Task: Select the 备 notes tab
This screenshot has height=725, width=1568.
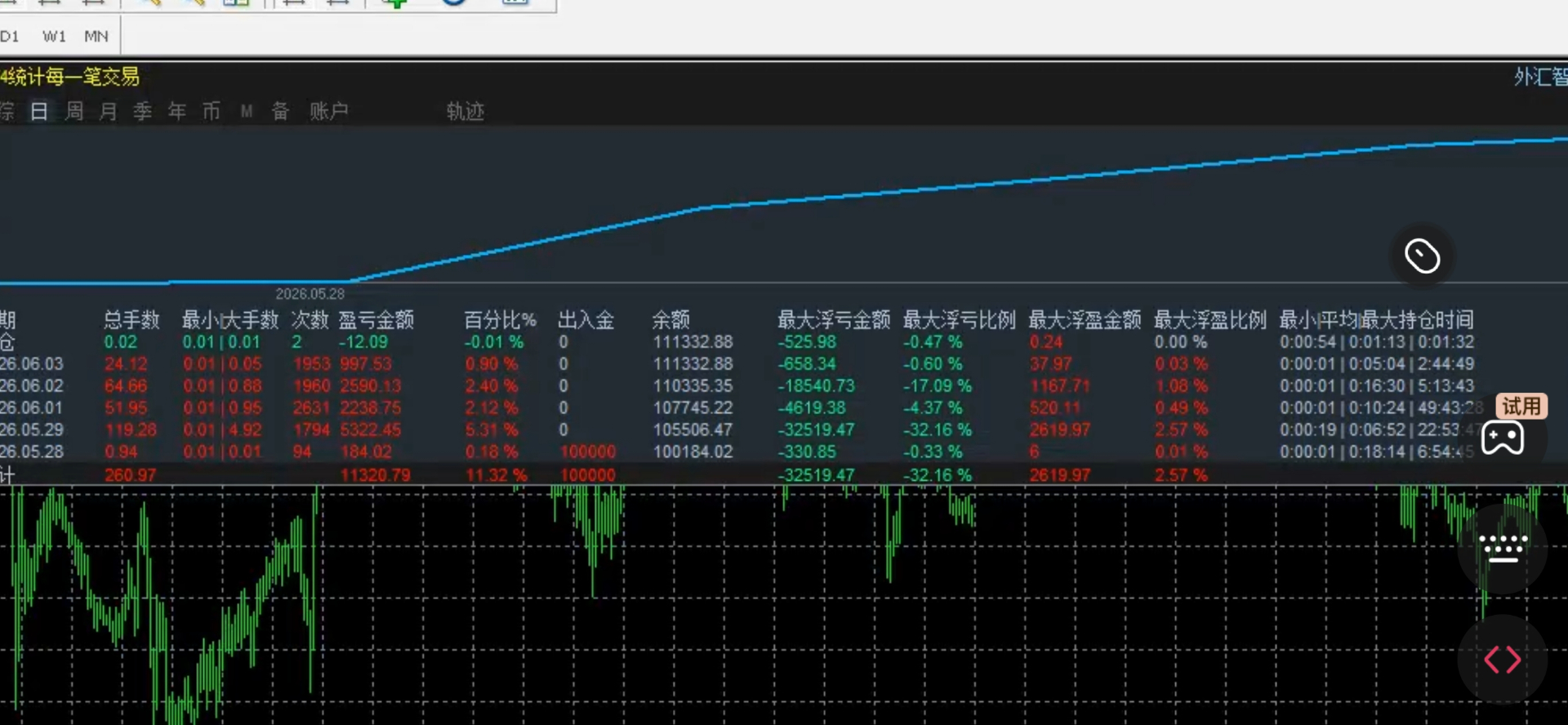Action: pyautogui.click(x=280, y=111)
